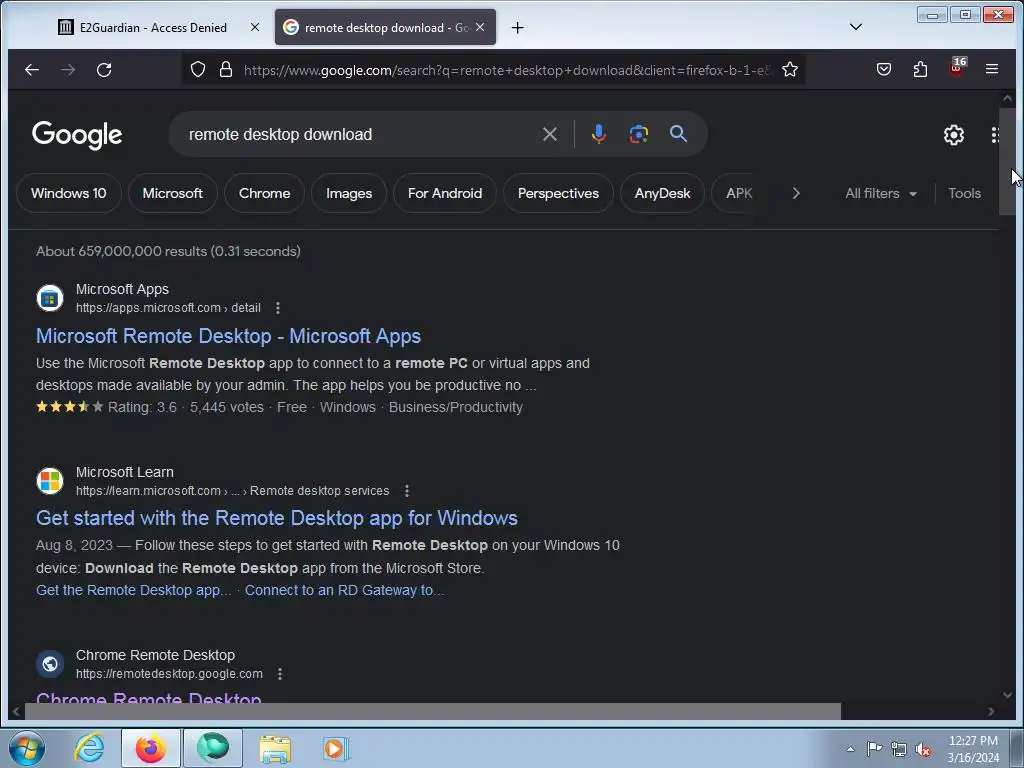Apply the For Android filter chip

(x=445, y=193)
